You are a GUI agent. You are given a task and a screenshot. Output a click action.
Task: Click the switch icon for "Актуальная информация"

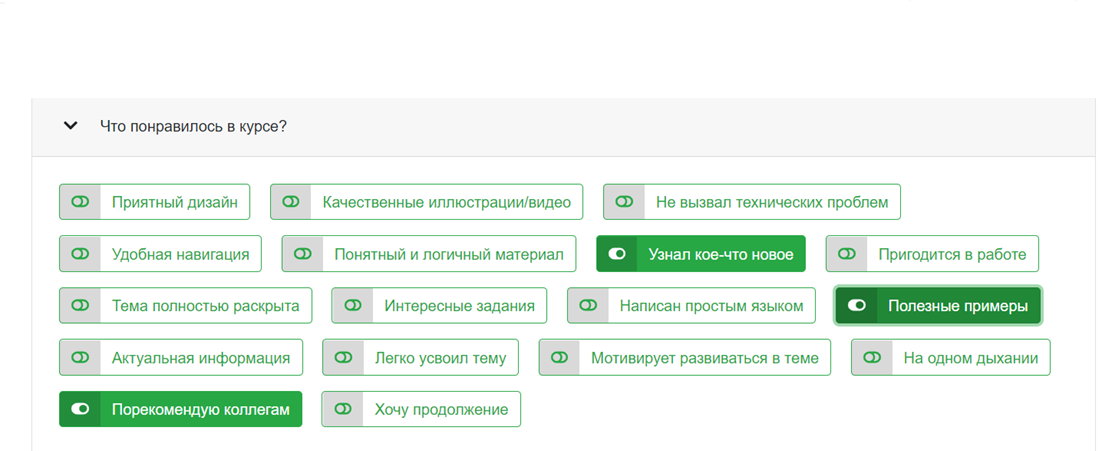pyautogui.click(x=80, y=357)
